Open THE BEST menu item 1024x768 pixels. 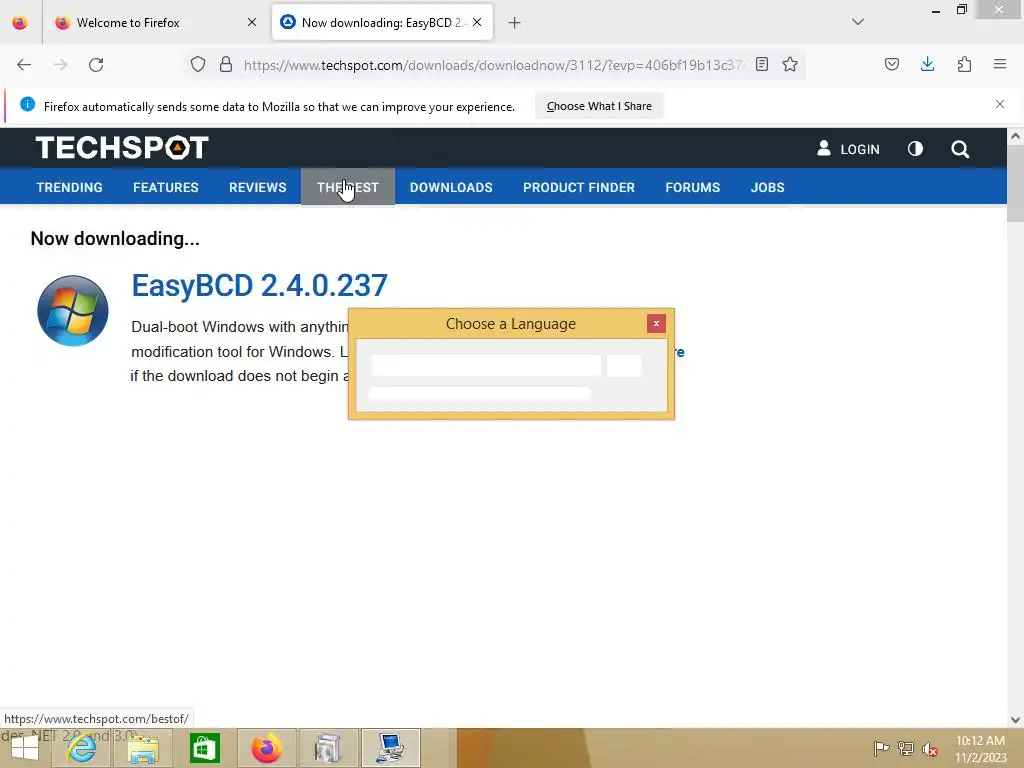tap(348, 187)
